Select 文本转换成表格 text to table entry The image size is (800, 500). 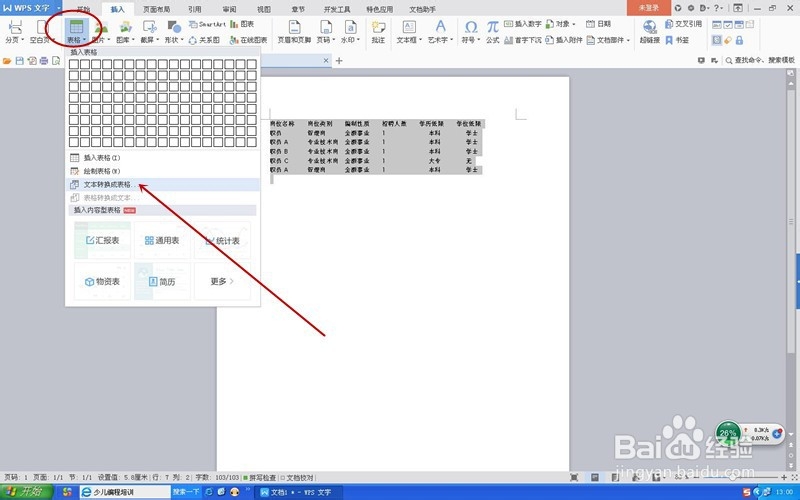(163, 184)
